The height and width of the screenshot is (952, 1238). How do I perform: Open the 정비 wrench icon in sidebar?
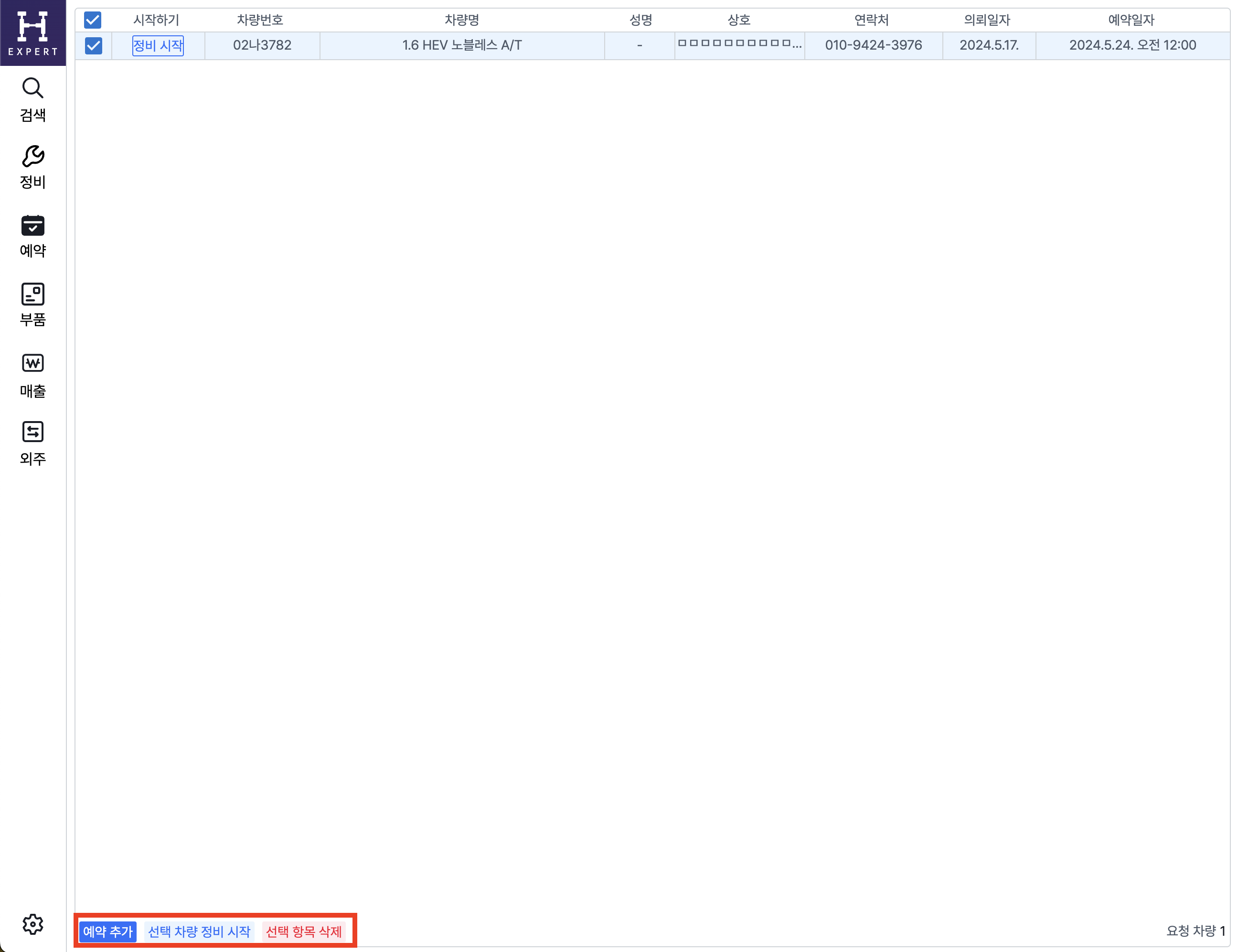click(x=33, y=157)
